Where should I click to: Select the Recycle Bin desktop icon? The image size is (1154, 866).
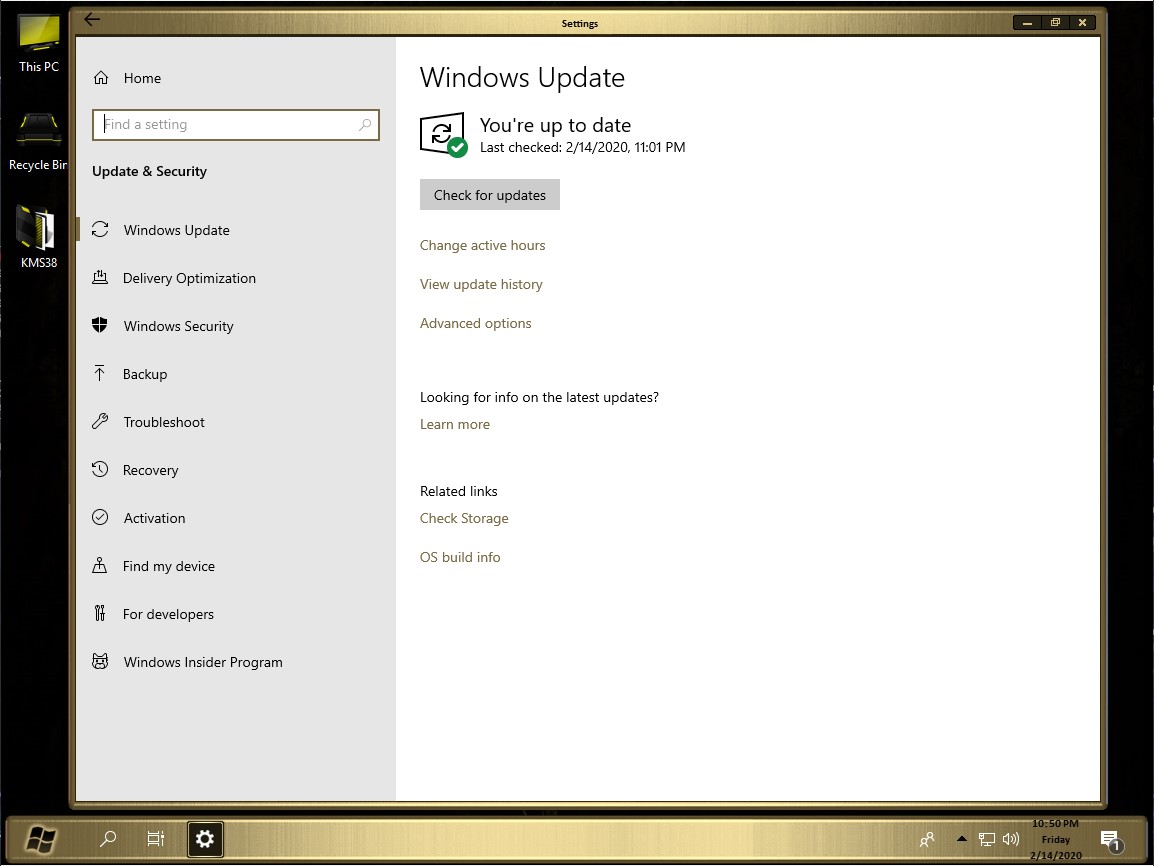pyautogui.click(x=38, y=142)
